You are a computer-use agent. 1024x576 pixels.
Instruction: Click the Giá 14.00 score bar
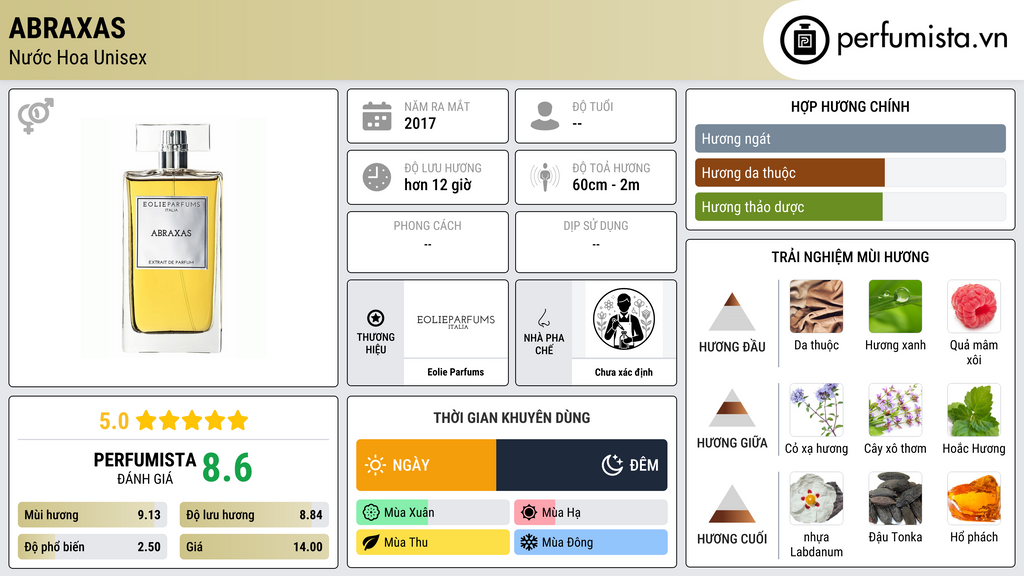pos(254,547)
